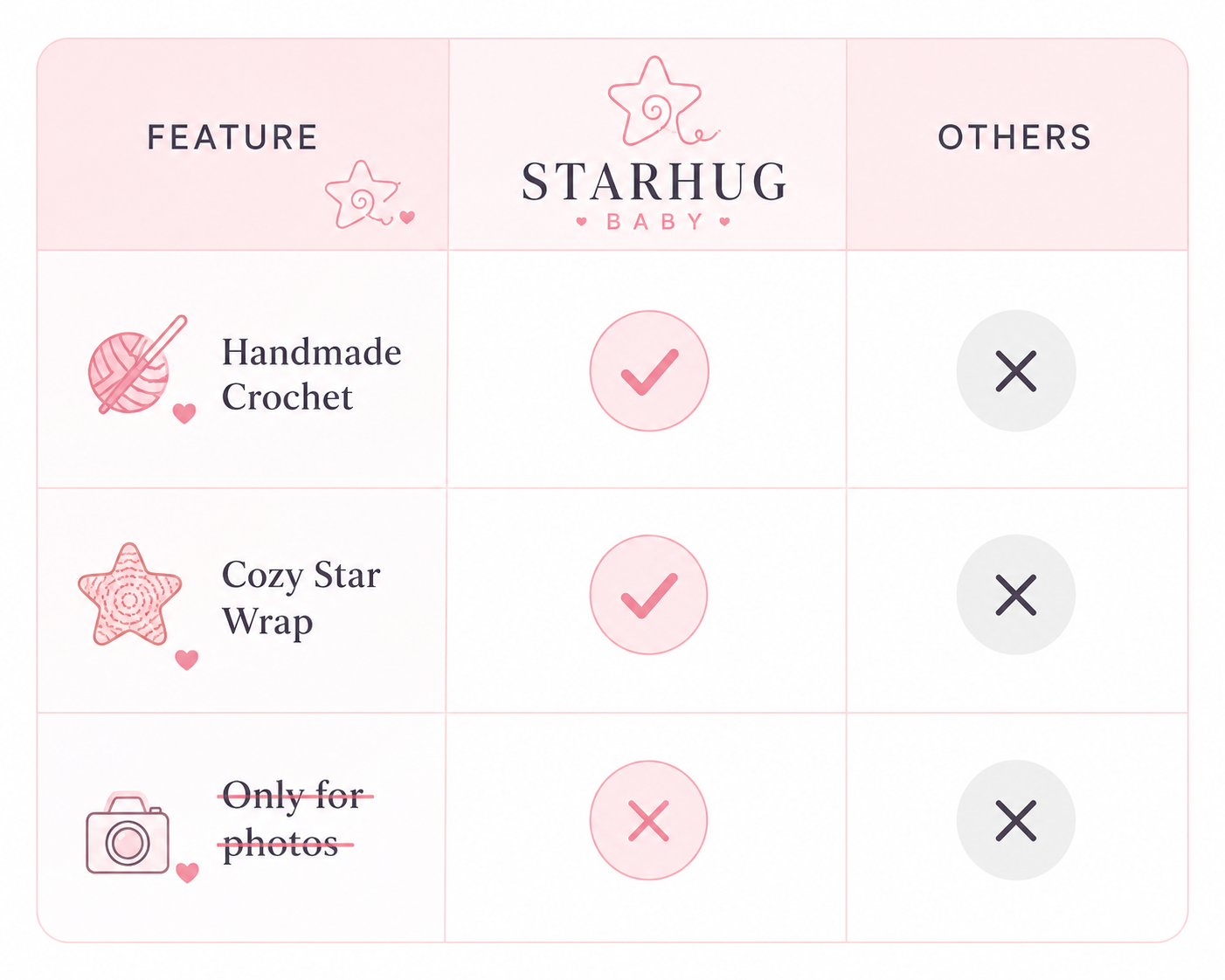Select the OTHERS column header

pyautogui.click(x=1015, y=137)
